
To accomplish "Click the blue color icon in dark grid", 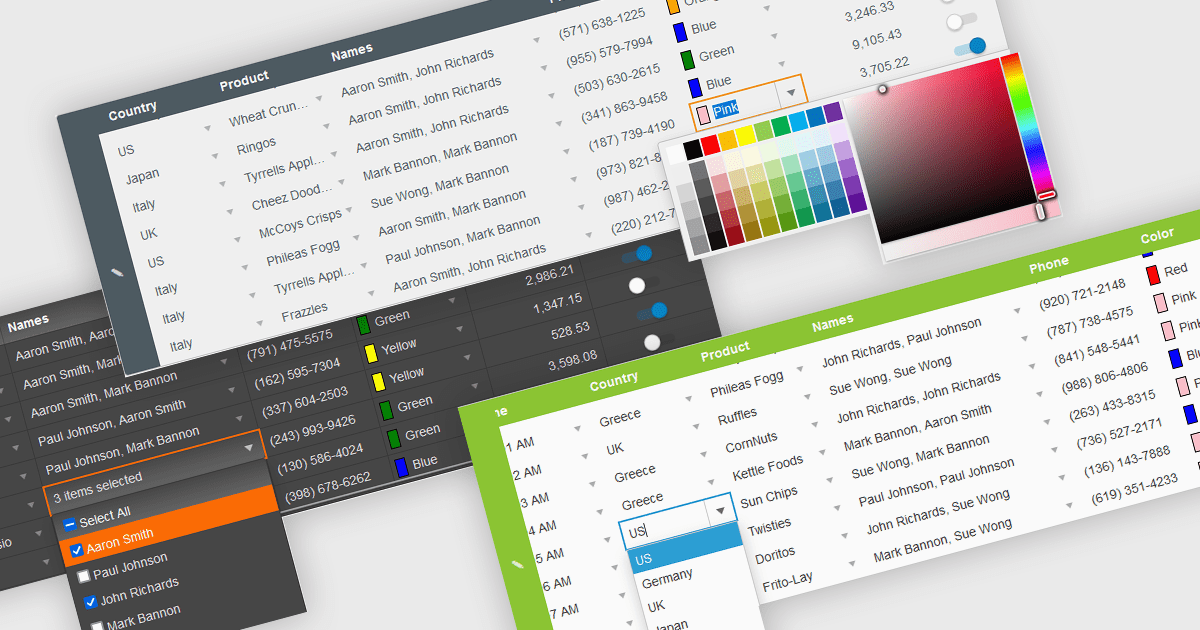I will (x=400, y=466).
